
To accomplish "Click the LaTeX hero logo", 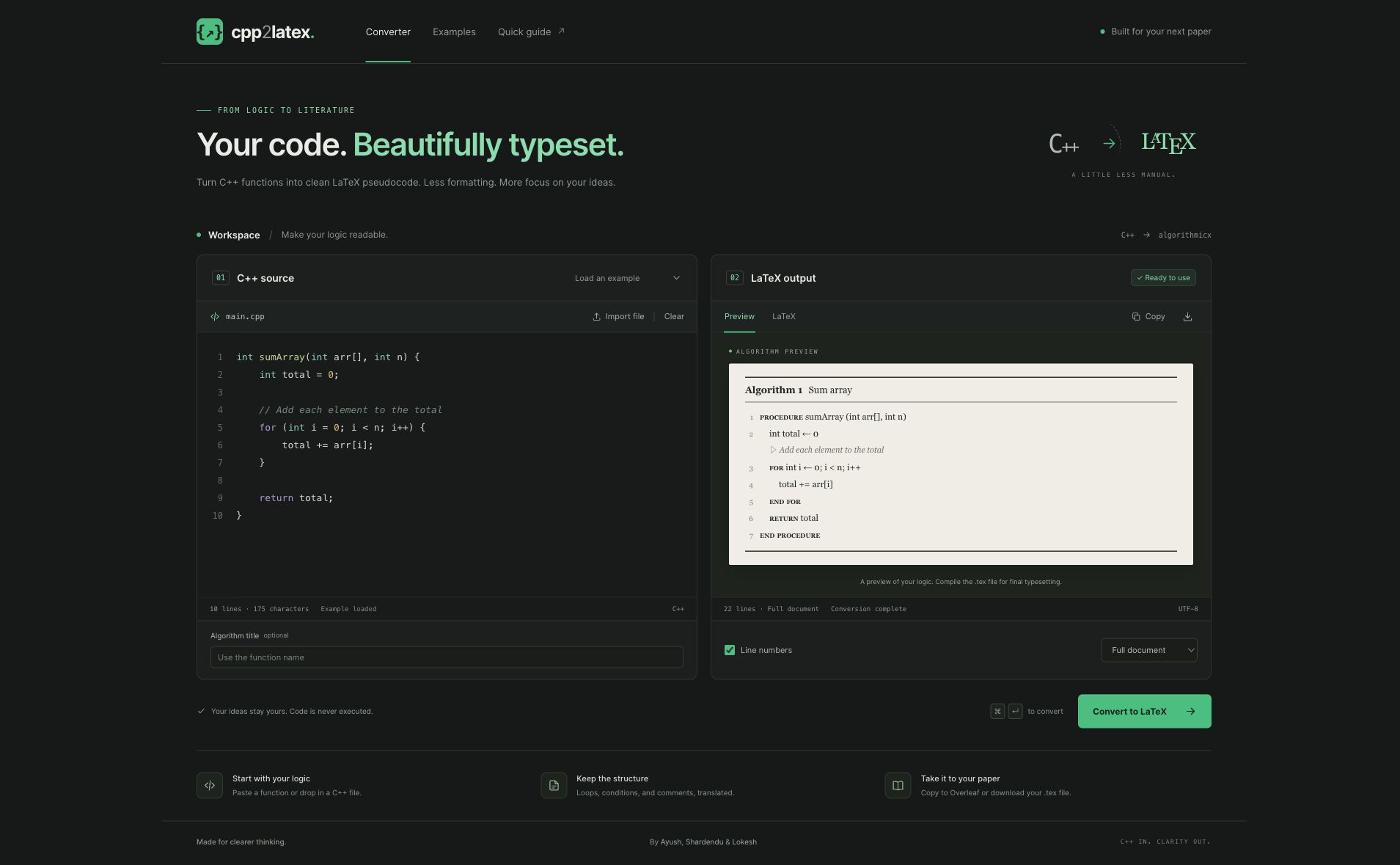I will [x=1168, y=143].
